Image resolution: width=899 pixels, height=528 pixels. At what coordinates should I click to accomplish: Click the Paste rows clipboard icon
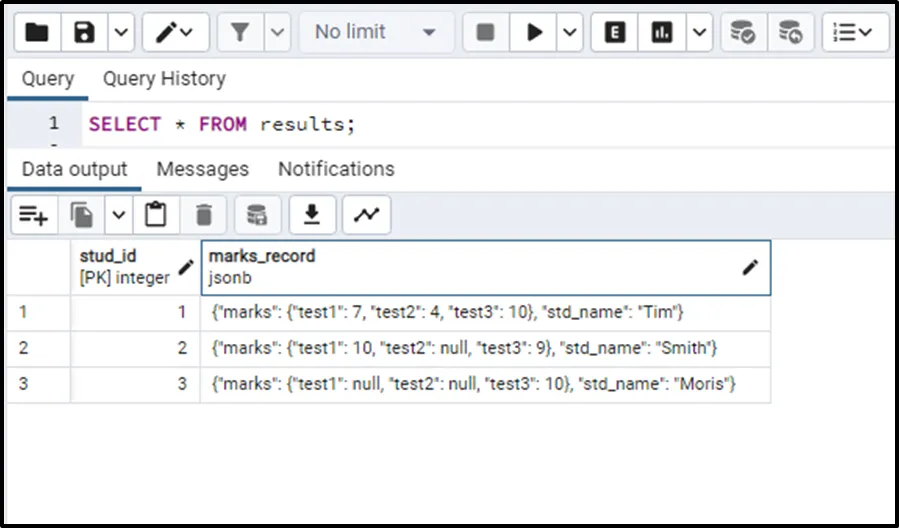155,214
